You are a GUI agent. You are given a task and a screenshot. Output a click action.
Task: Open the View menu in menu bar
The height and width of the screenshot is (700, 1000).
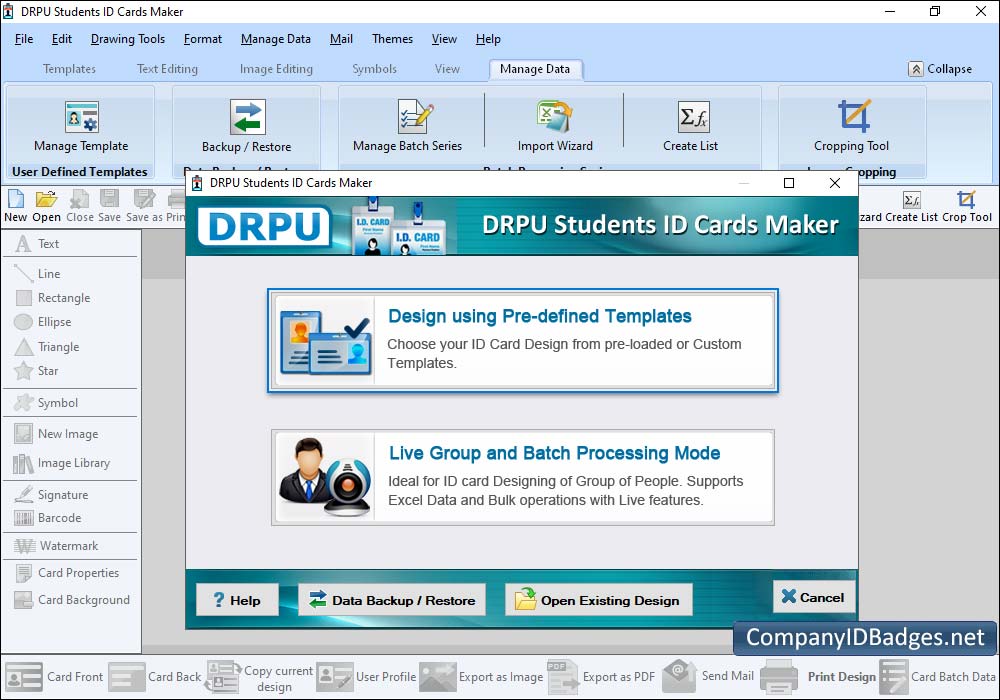click(444, 39)
